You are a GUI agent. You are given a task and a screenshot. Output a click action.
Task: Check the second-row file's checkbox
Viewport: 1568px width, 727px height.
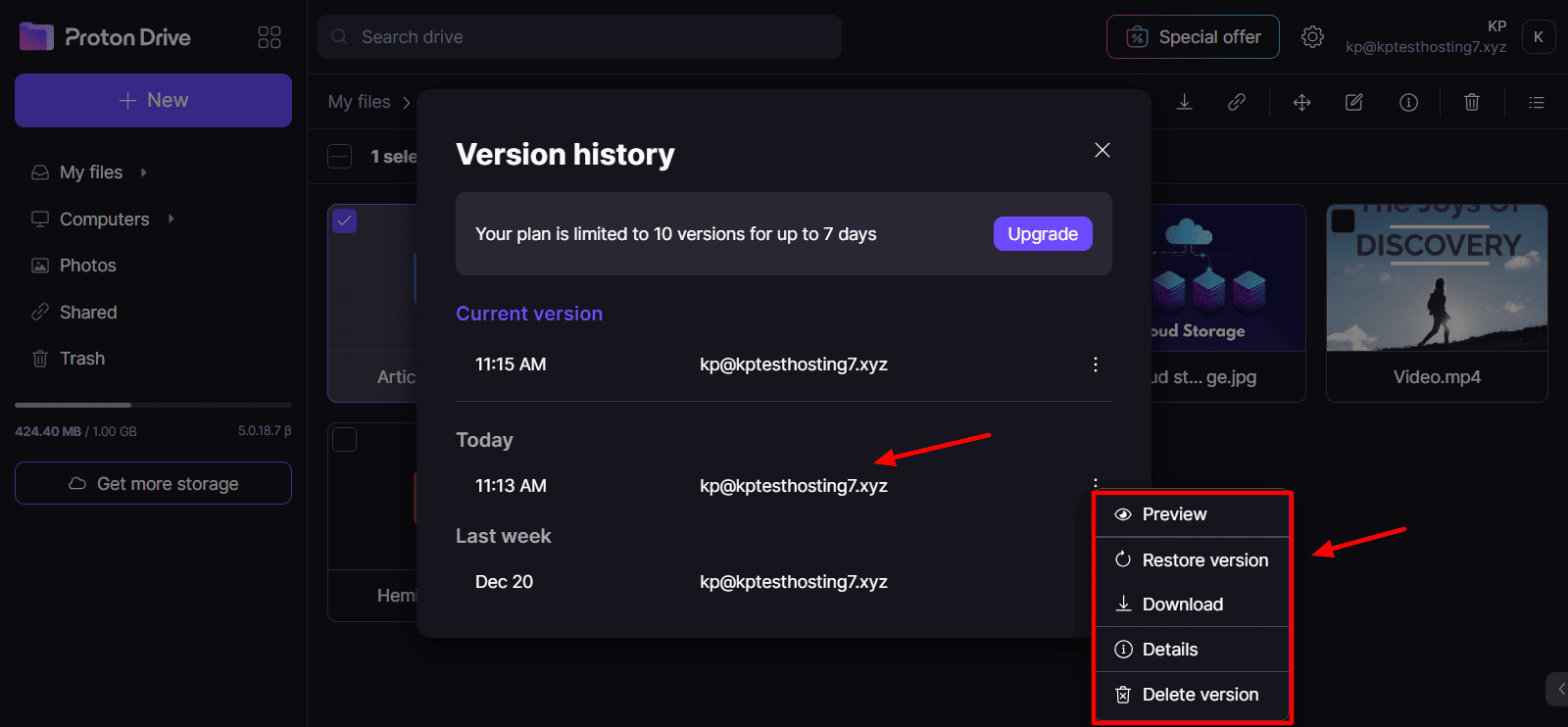point(345,439)
